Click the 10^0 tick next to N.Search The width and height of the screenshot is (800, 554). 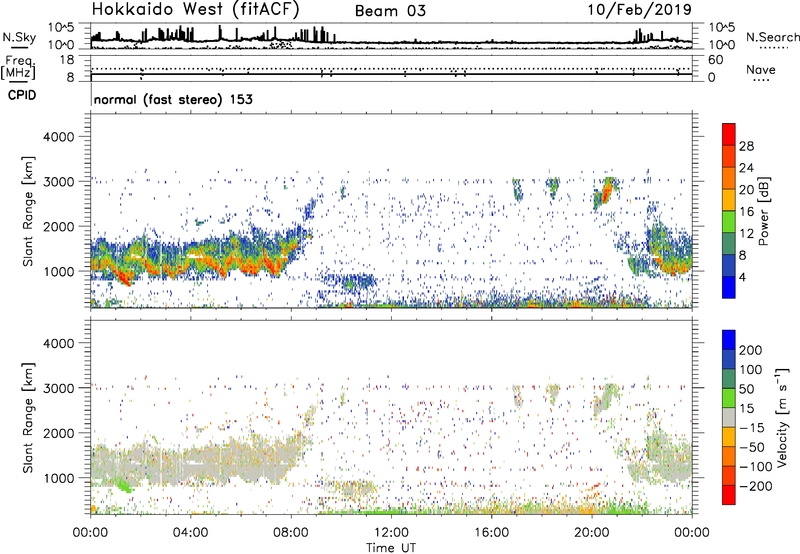pyautogui.click(x=721, y=45)
